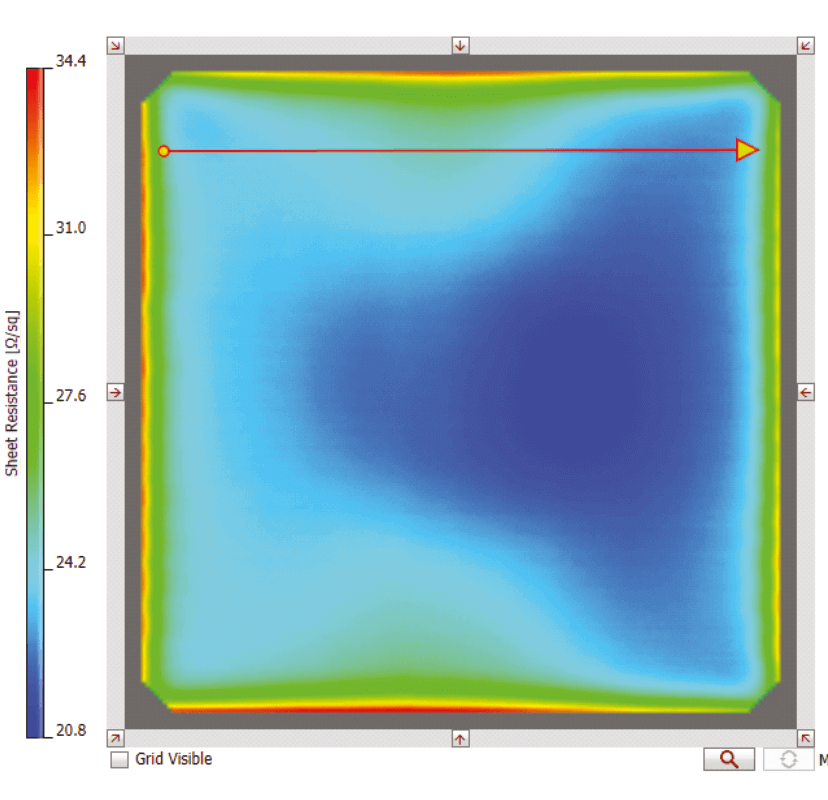
Task: Click the top-left diagonal arrow icon
Action: [115, 45]
